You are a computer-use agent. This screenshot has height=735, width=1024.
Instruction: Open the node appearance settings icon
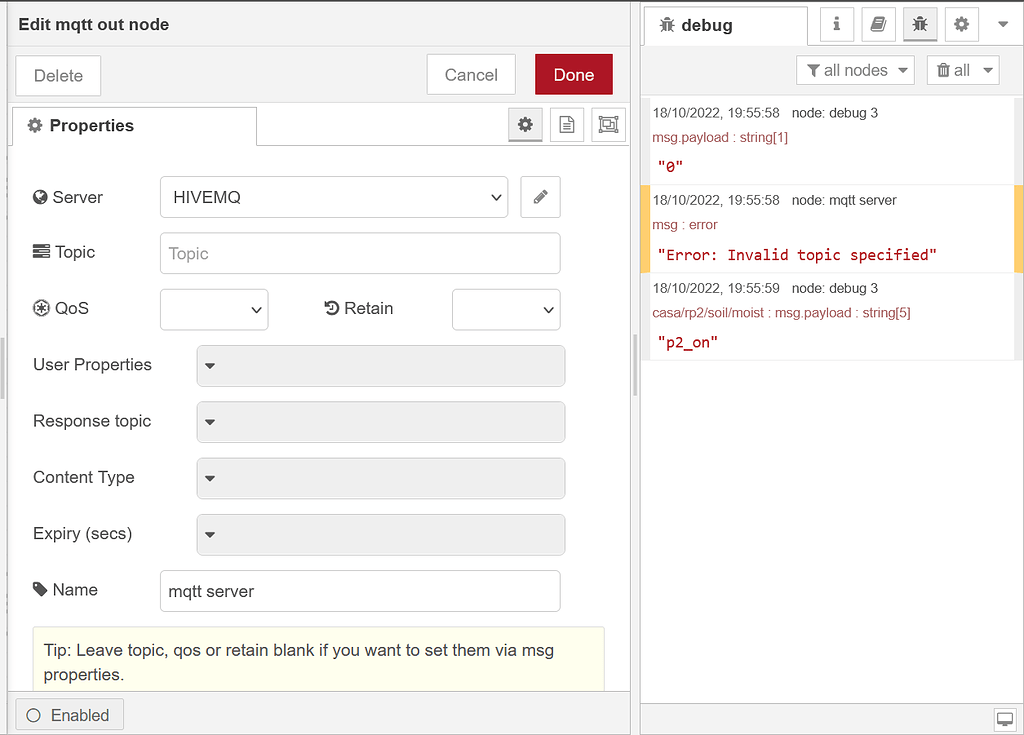click(x=608, y=124)
